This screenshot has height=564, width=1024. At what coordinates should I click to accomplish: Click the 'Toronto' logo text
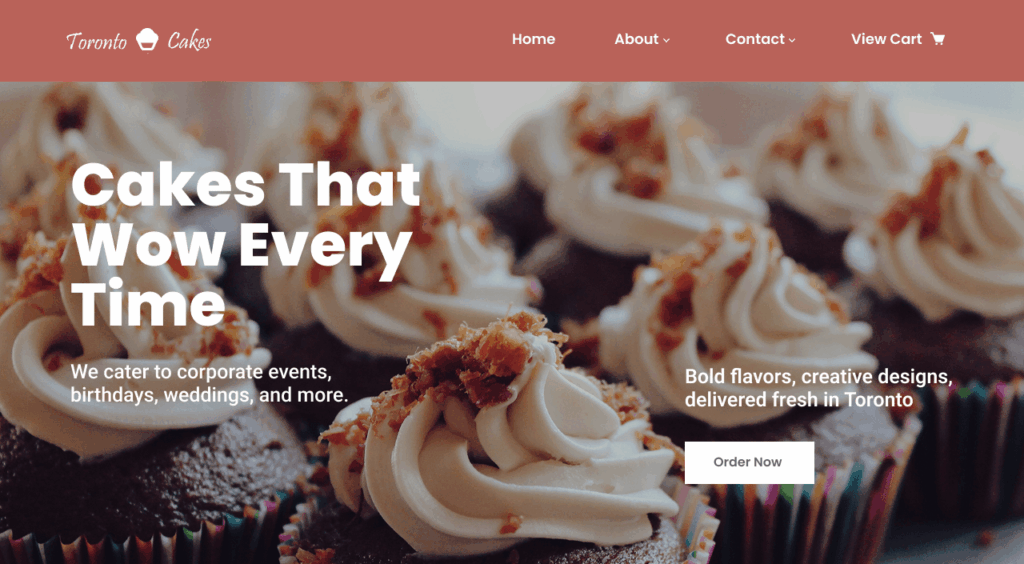pyautogui.click(x=97, y=41)
